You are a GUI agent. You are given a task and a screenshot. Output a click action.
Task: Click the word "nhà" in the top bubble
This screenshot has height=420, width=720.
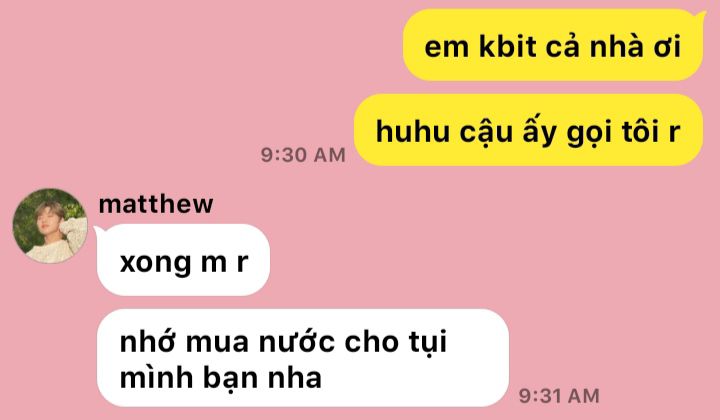(x=617, y=46)
